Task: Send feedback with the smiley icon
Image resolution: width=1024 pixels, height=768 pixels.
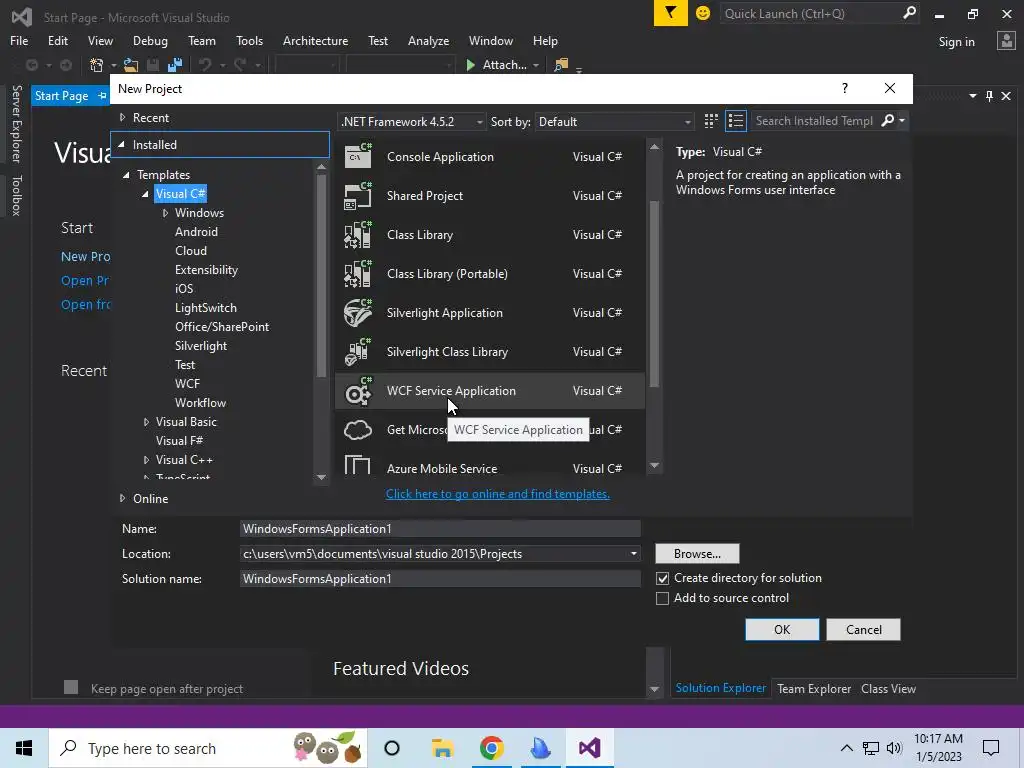Action: 703,13
